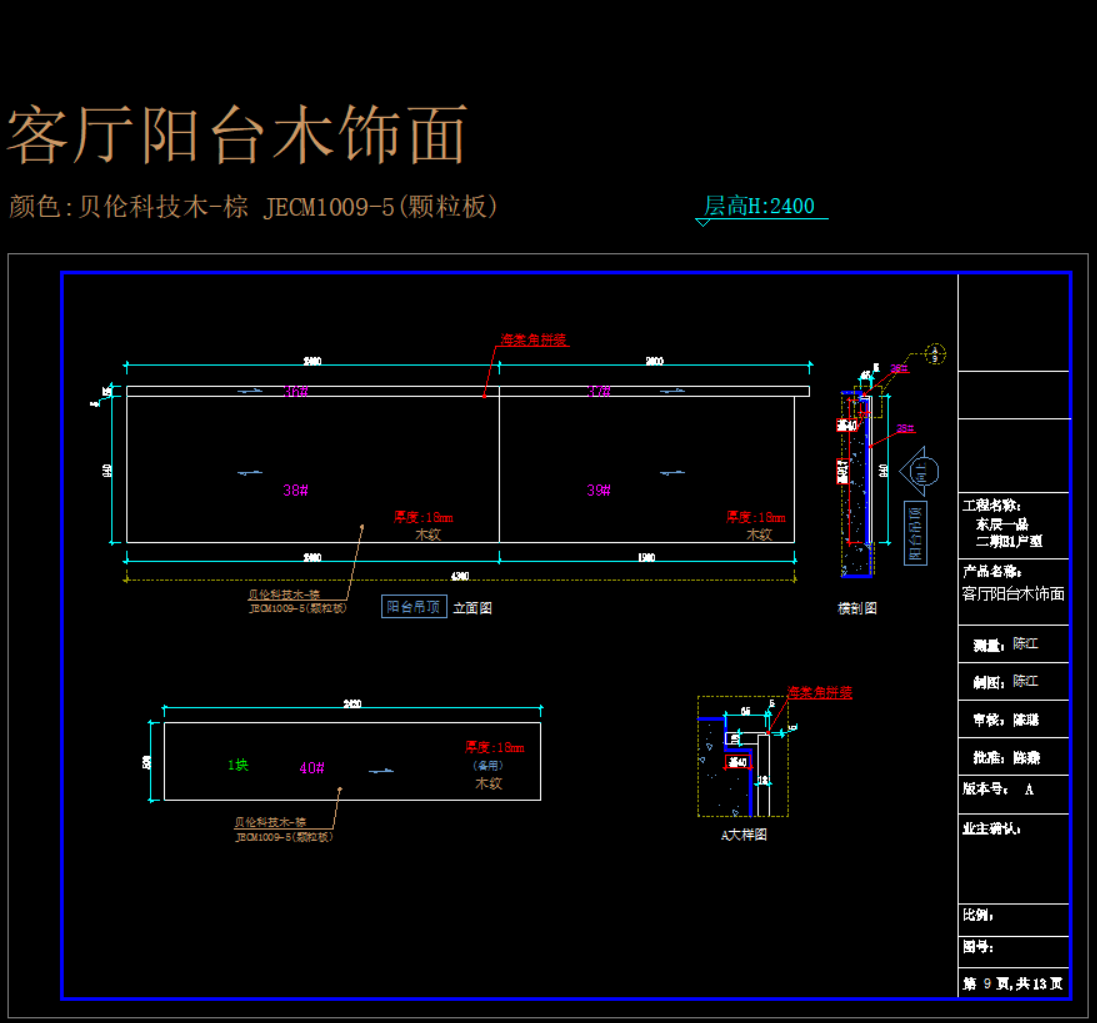Select grain direction arrow in panel 38#
Viewport: 1097px width, 1023px height.
click(250, 472)
